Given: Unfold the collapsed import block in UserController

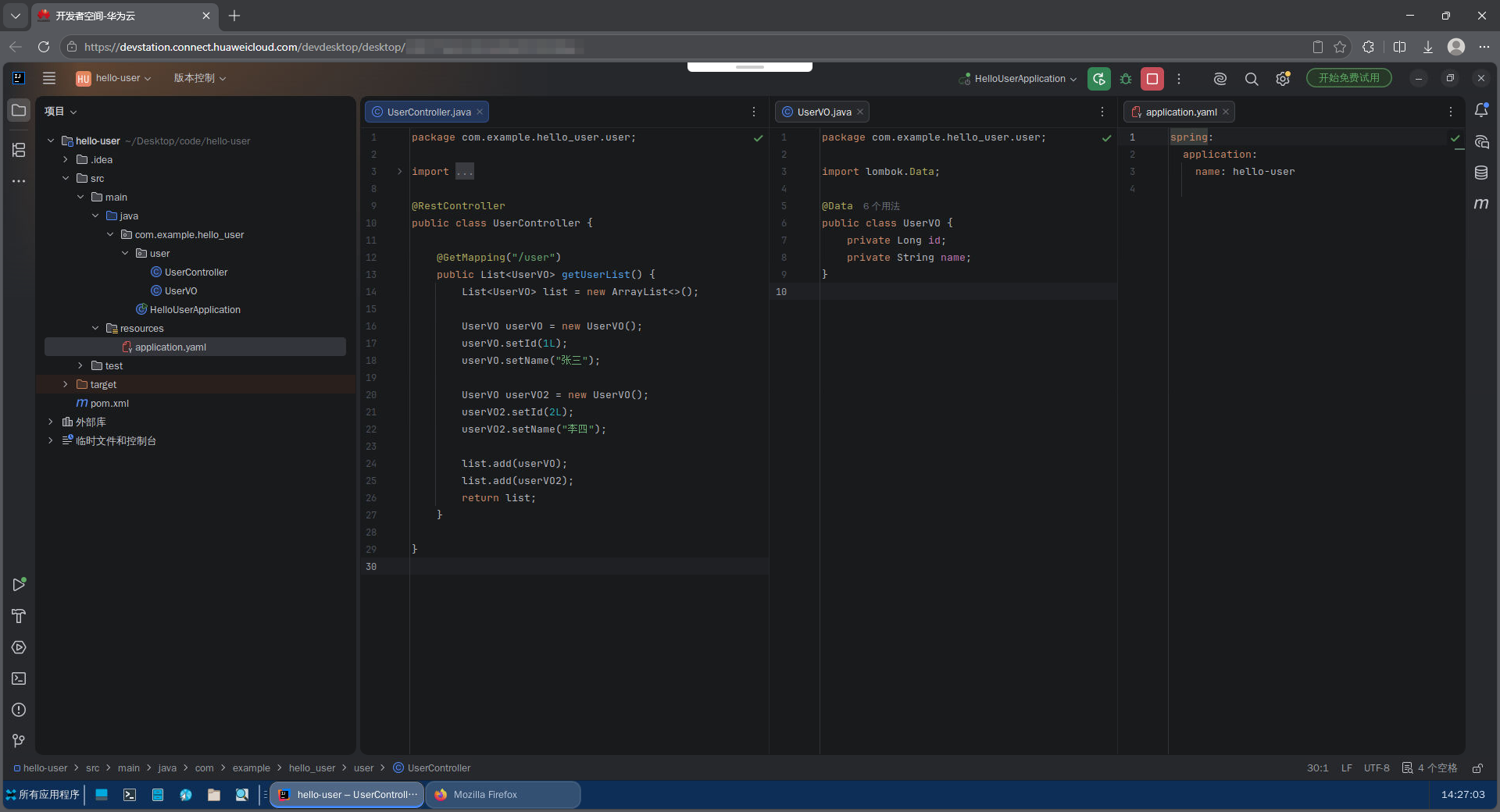Looking at the screenshot, I should pyautogui.click(x=399, y=172).
